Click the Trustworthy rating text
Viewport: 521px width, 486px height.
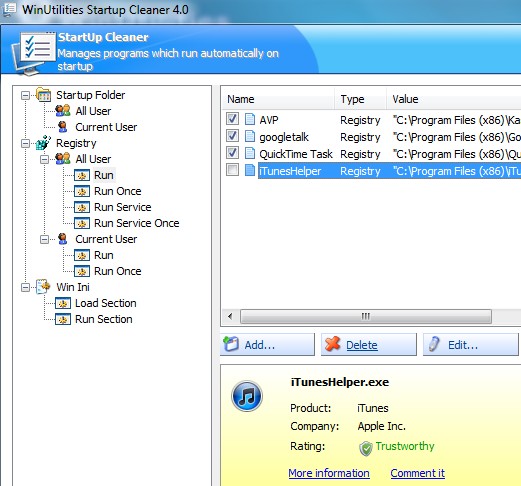(x=405, y=446)
